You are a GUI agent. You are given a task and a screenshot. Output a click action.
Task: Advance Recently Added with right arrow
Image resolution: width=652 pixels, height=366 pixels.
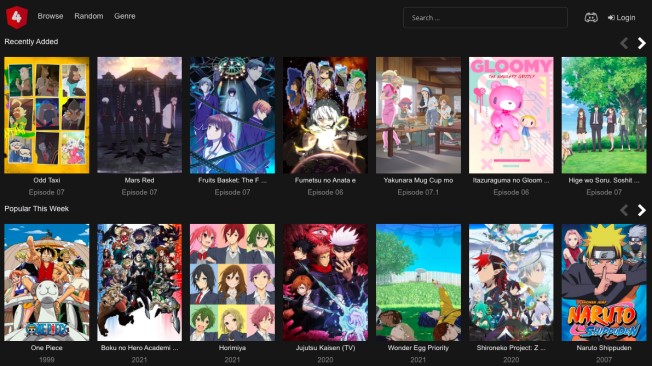[642, 43]
